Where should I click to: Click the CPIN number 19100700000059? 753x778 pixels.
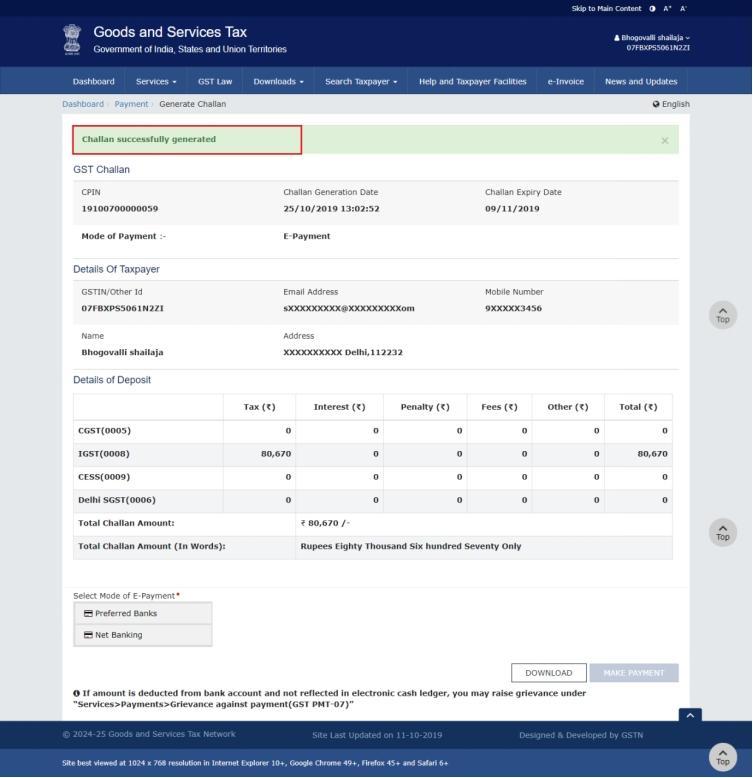[x=120, y=209]
